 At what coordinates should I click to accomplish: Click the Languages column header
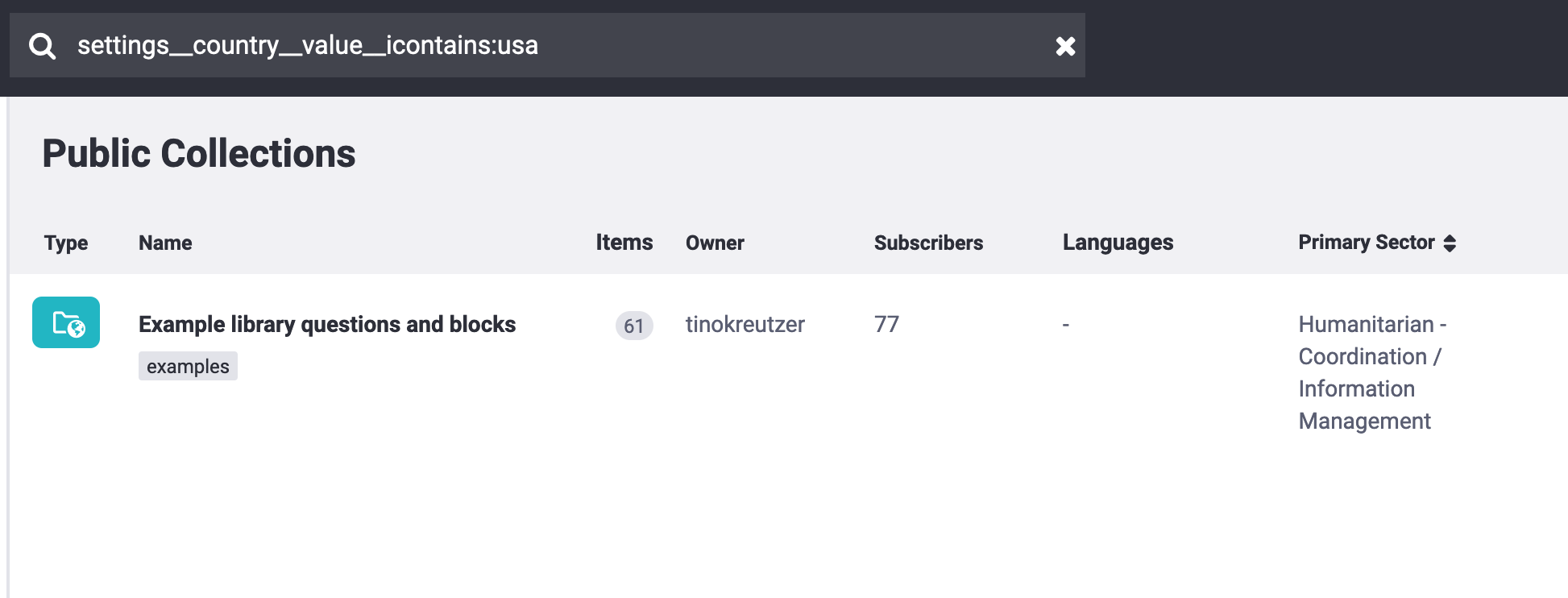[x=1118, y=243]
